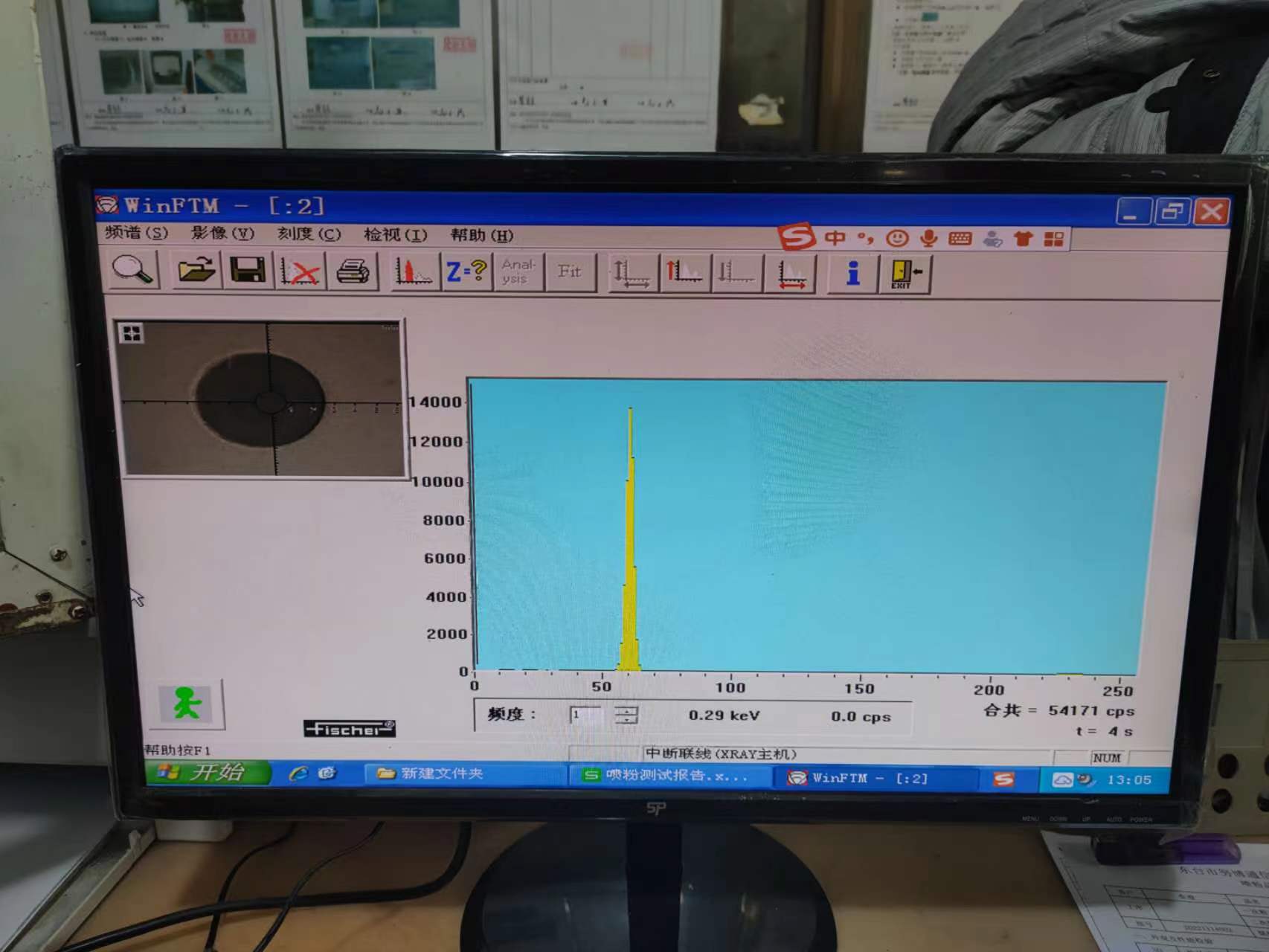Click the red horizontal axis scale icon
The width and height of the screenshot is (1269, 952).
click(x=791, y=274)
